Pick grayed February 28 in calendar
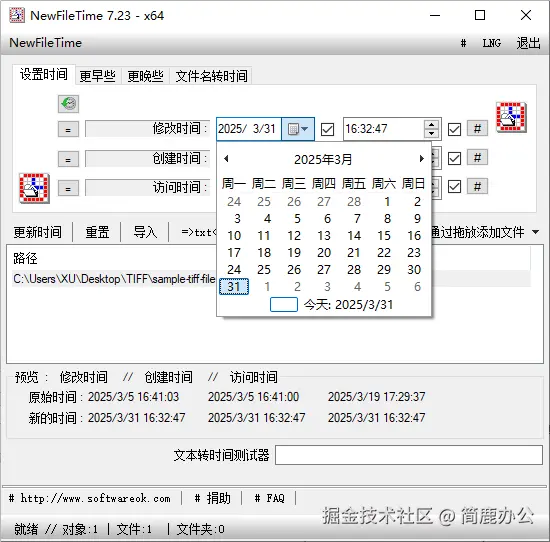 354,201
